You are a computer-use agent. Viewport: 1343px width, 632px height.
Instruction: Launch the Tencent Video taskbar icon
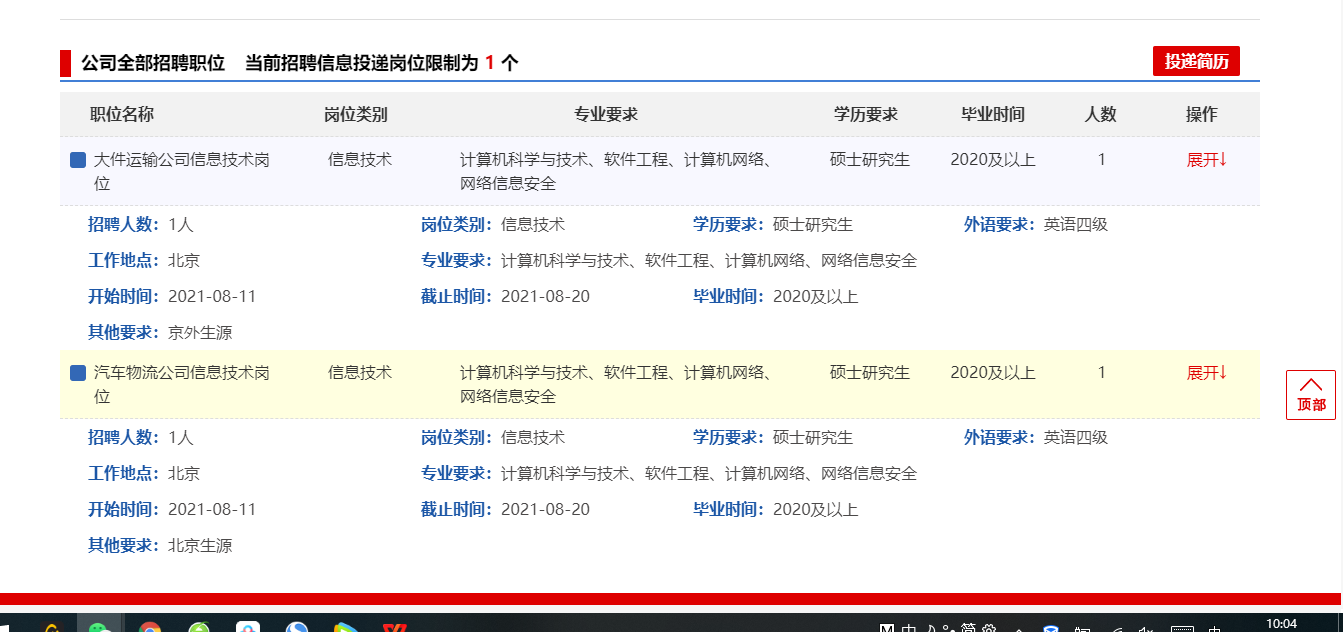click(345, 627)
